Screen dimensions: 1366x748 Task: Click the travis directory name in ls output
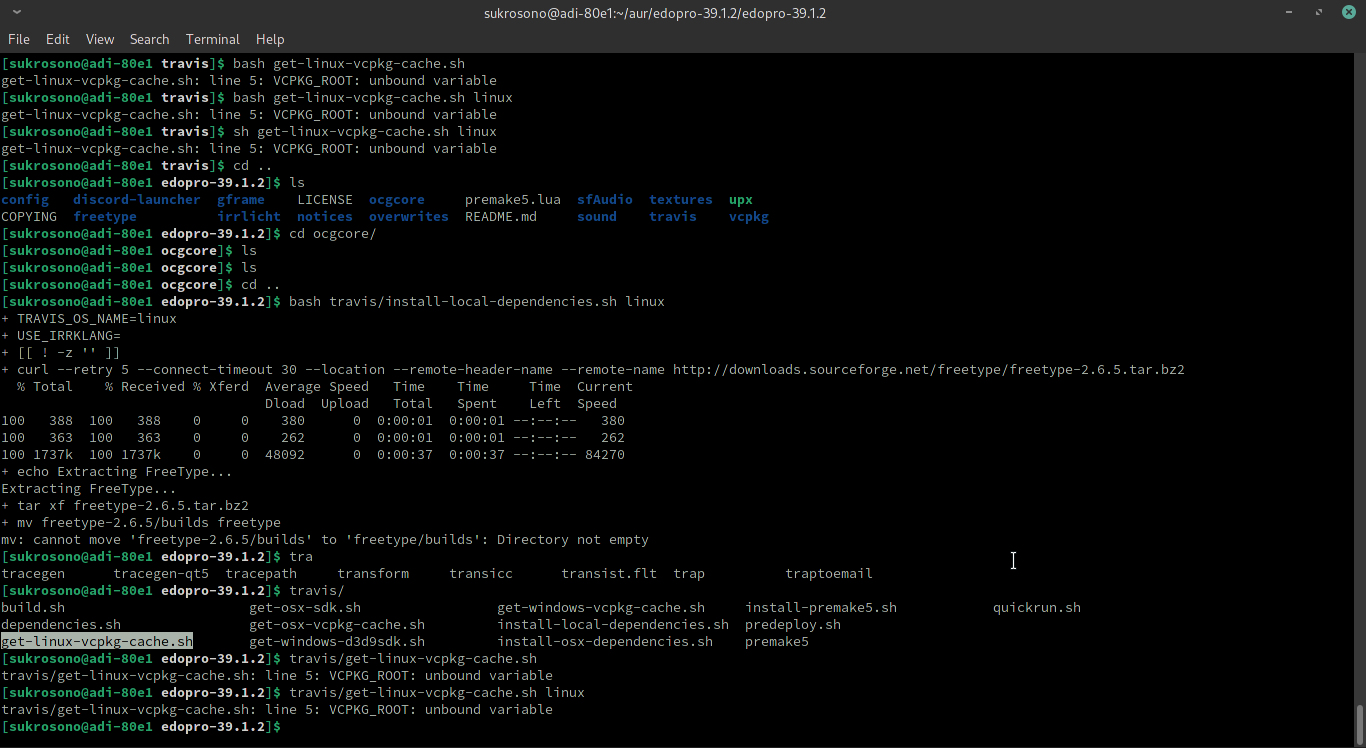pos(672,216)
